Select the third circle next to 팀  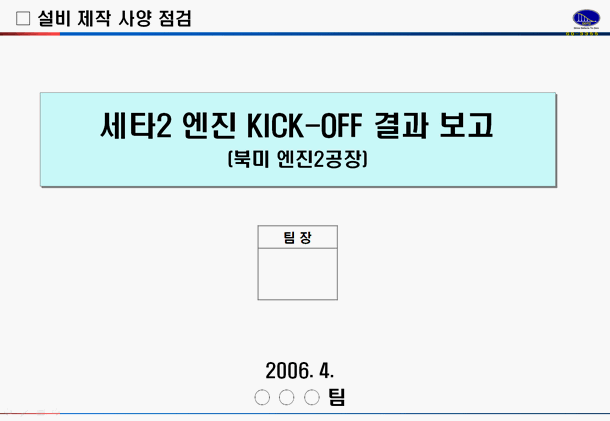(x=311, y=398)
